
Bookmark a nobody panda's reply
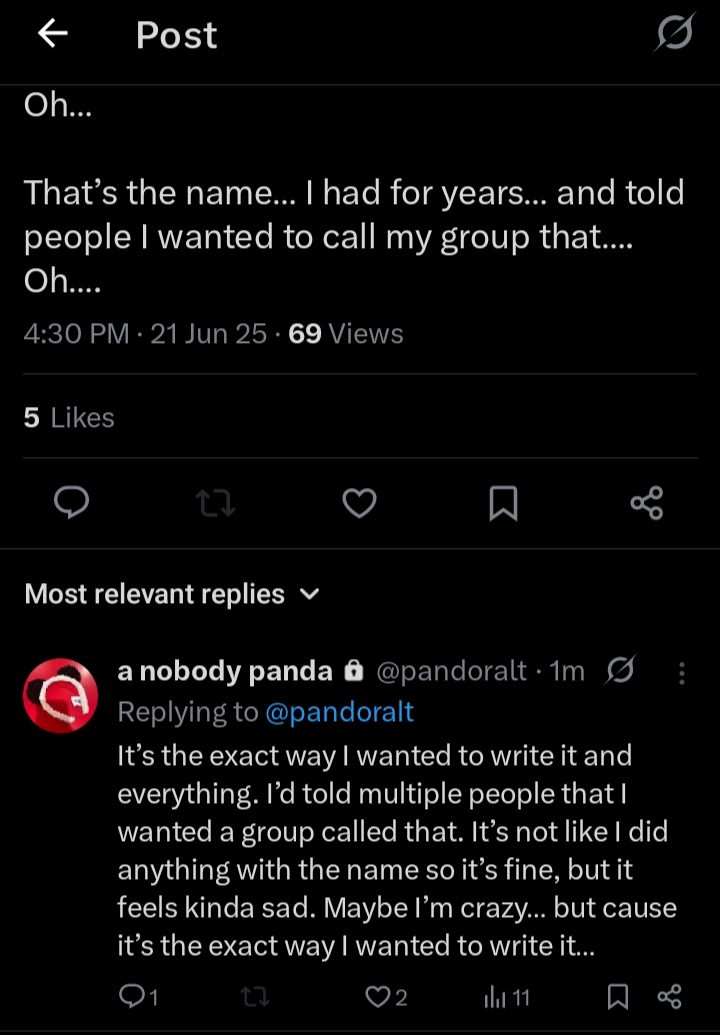click(x=618, y=996)
